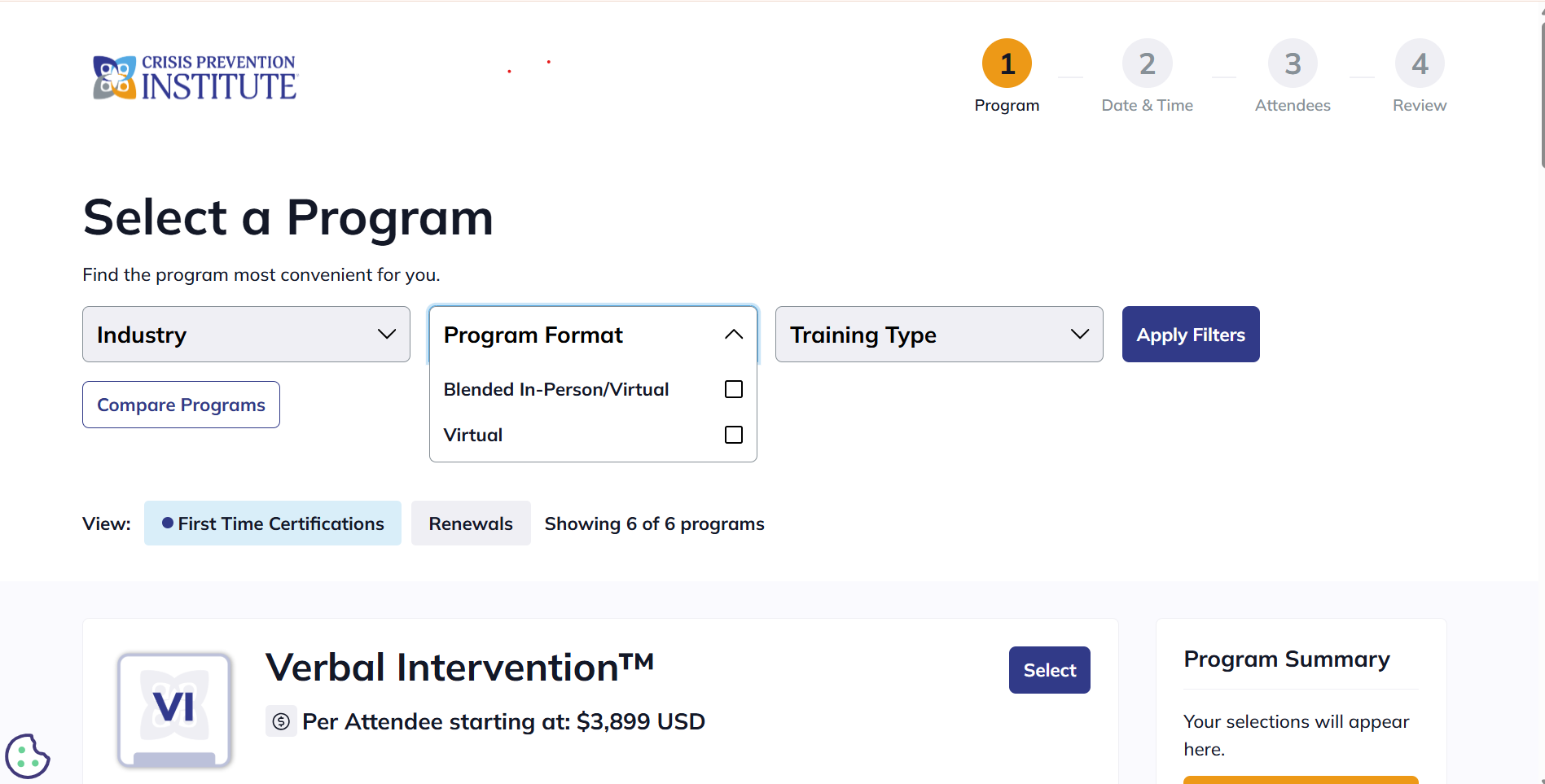Check the Virtual program format checkbox
The image size is (1545, 784).
click(732, 435)
